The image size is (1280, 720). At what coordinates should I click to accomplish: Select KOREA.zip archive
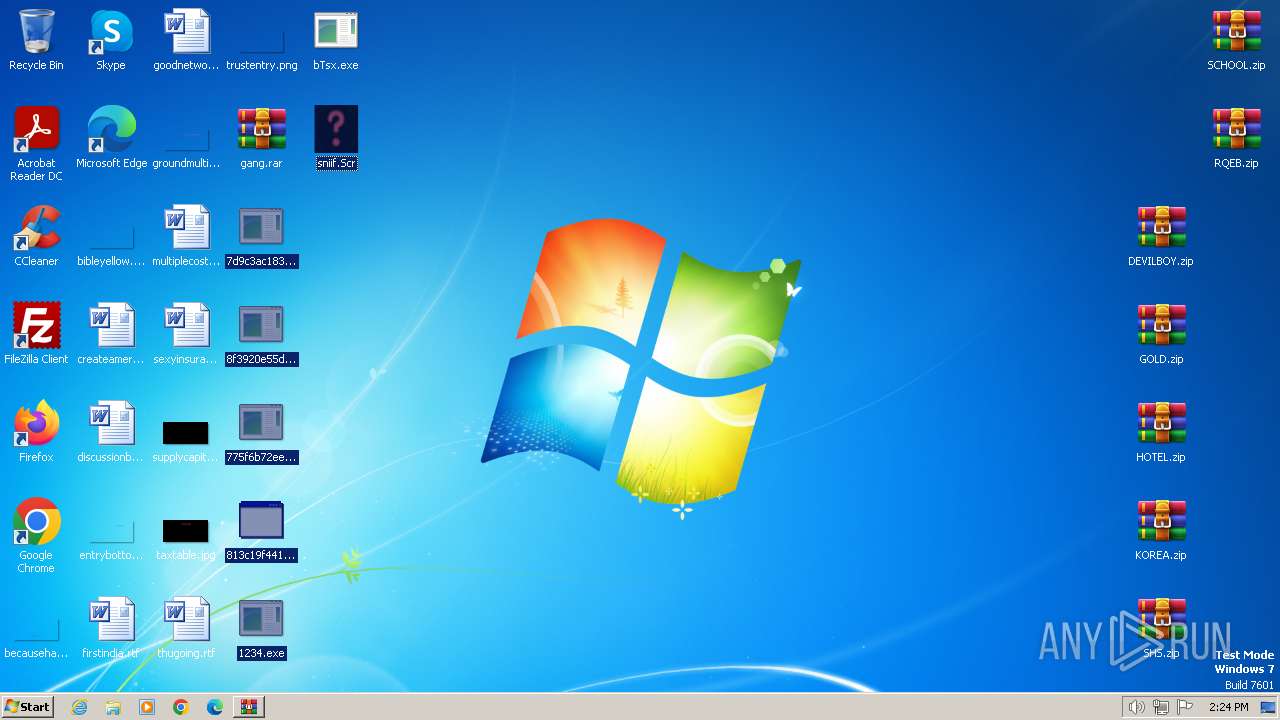1161,530
